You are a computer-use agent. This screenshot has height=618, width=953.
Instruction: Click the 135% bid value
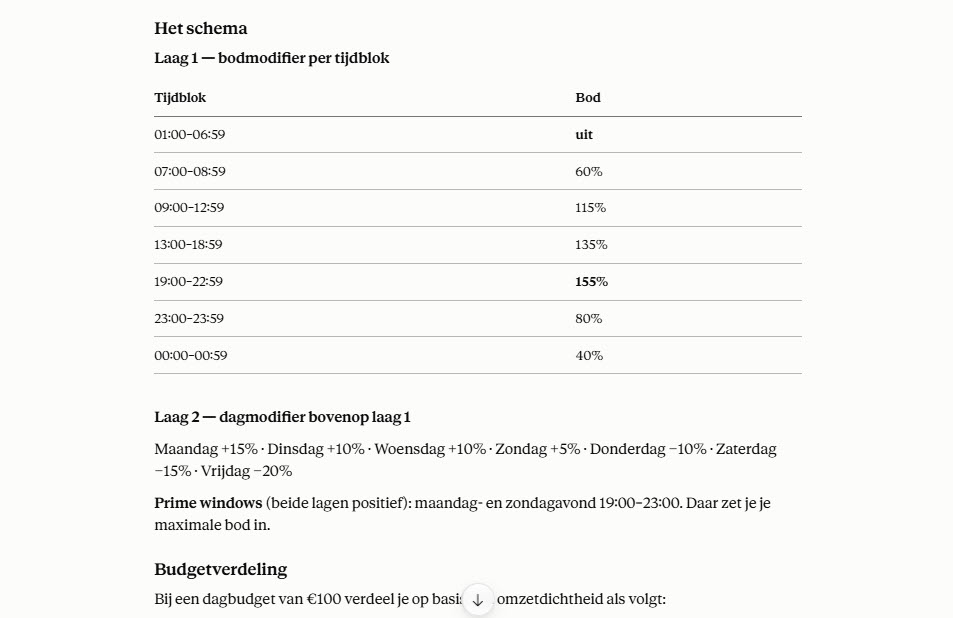(x=591, y=244)
